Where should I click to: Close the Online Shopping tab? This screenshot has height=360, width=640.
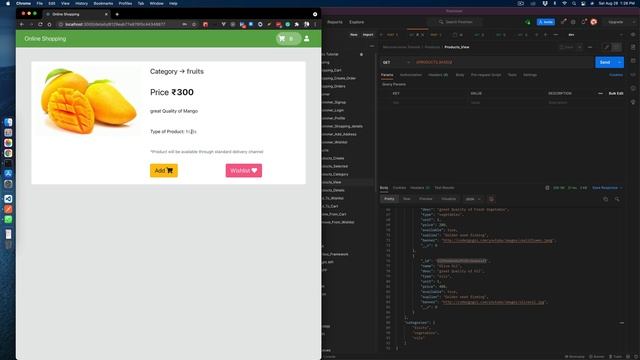[x=106, y=14]
